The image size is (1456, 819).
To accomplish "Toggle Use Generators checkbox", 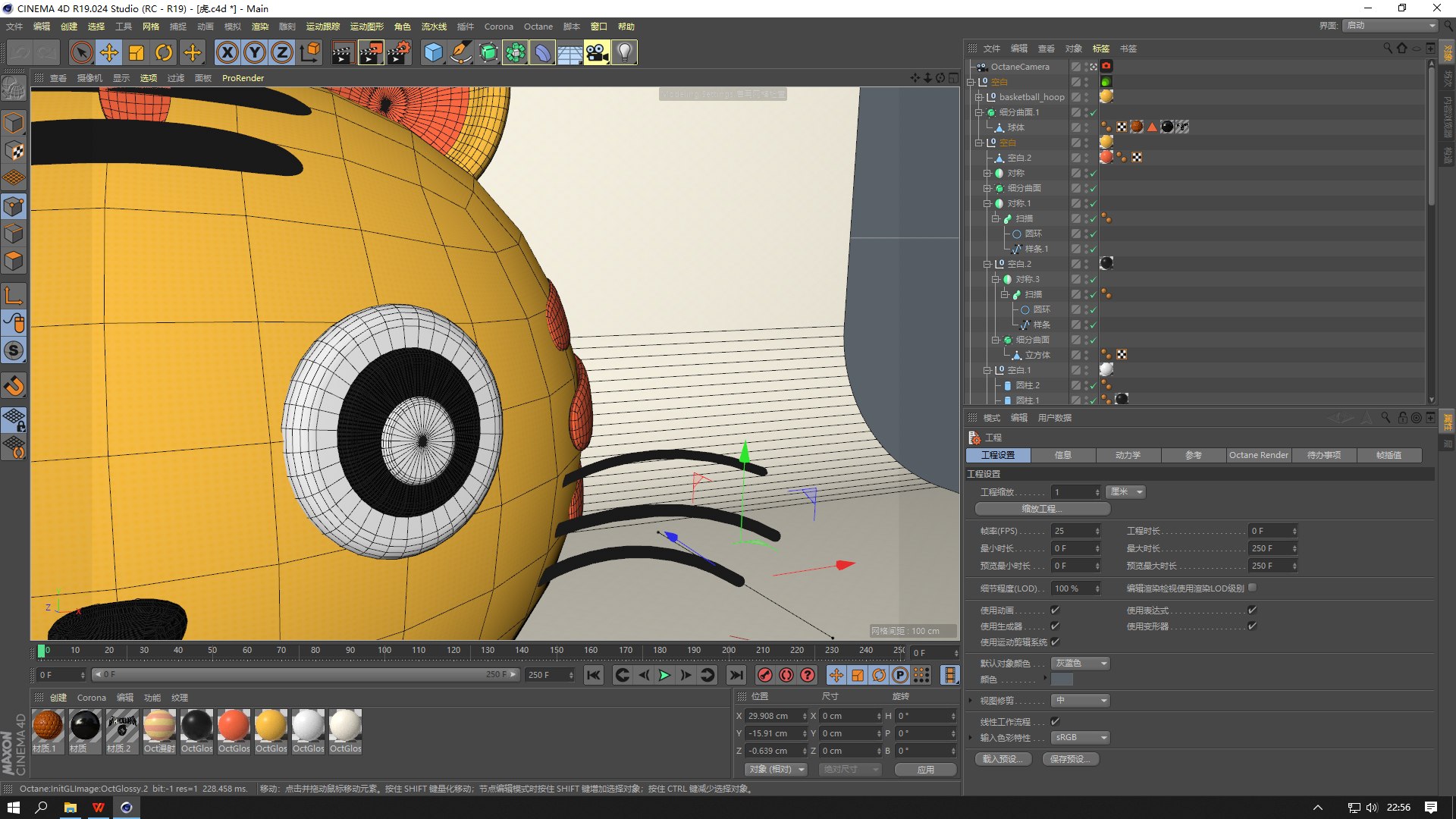I will (1055, 626).
